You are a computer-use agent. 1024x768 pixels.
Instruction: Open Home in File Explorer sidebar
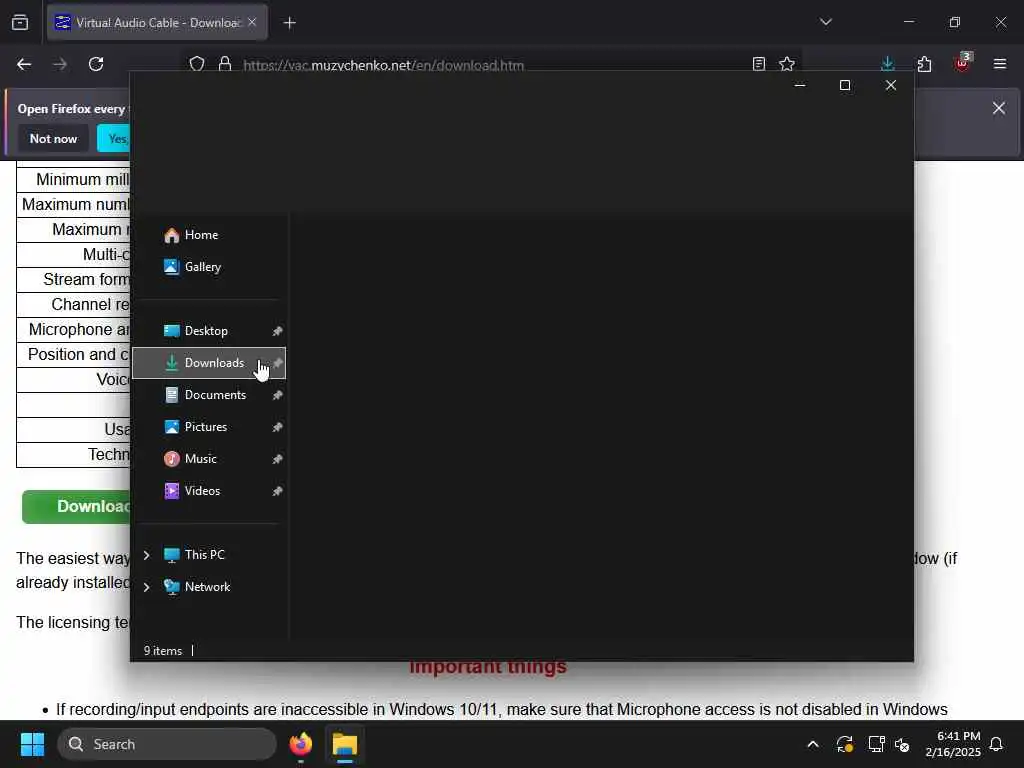click(209, 235)
